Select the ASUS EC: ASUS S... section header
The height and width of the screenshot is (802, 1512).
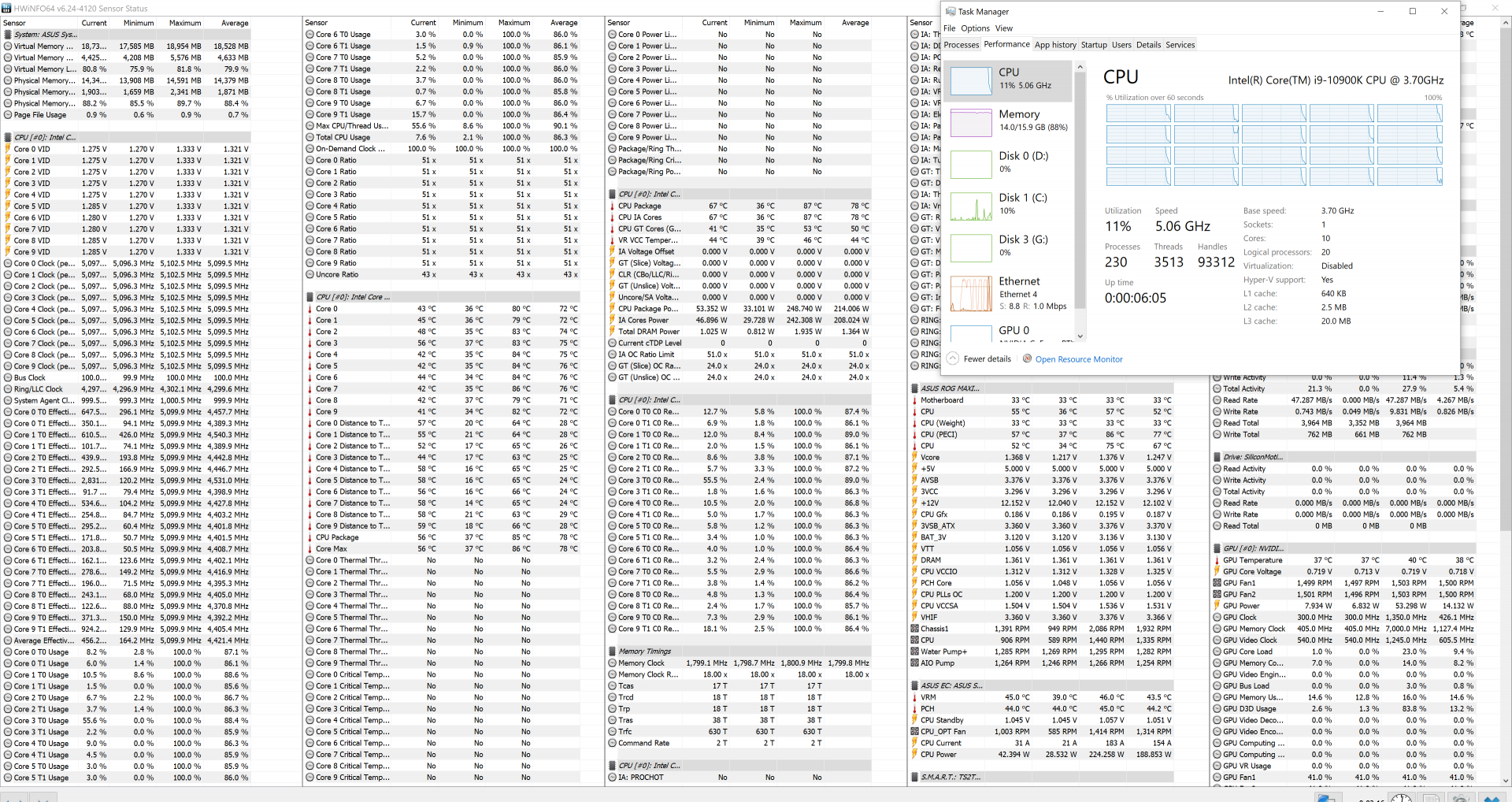[x=1042, y=685]
